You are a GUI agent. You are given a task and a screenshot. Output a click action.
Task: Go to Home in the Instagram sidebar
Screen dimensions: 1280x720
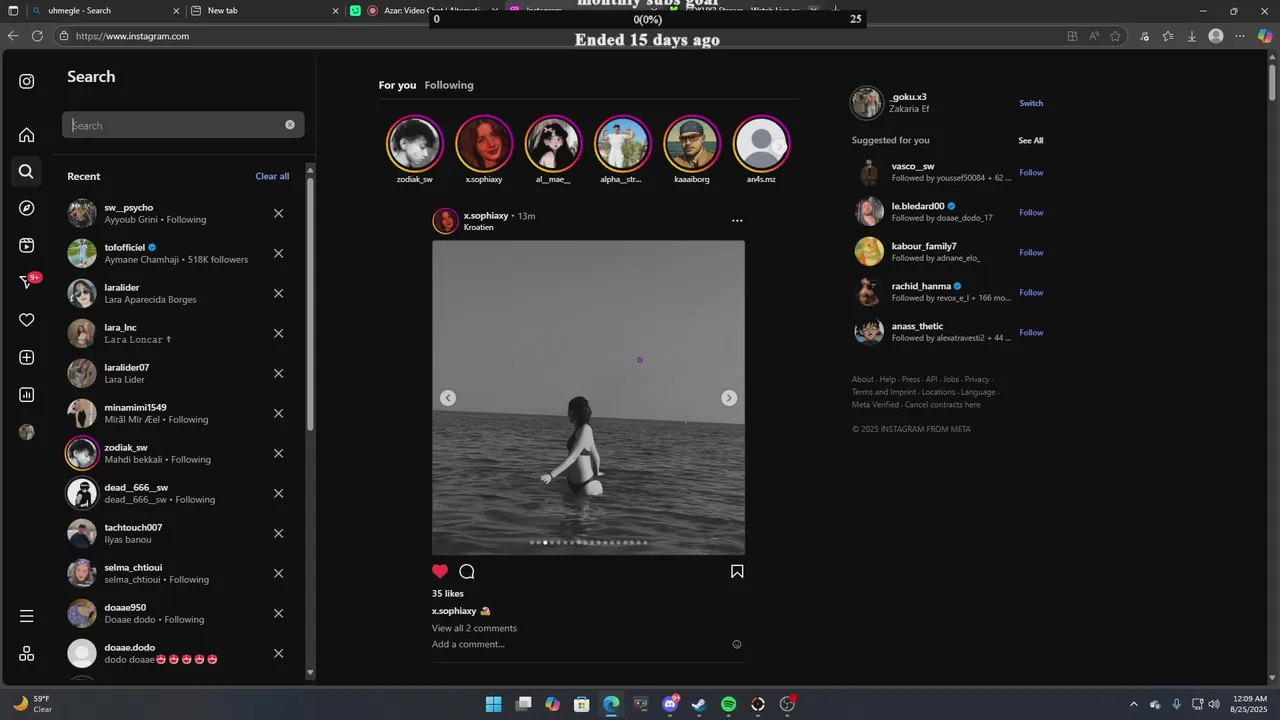[27, 135]
